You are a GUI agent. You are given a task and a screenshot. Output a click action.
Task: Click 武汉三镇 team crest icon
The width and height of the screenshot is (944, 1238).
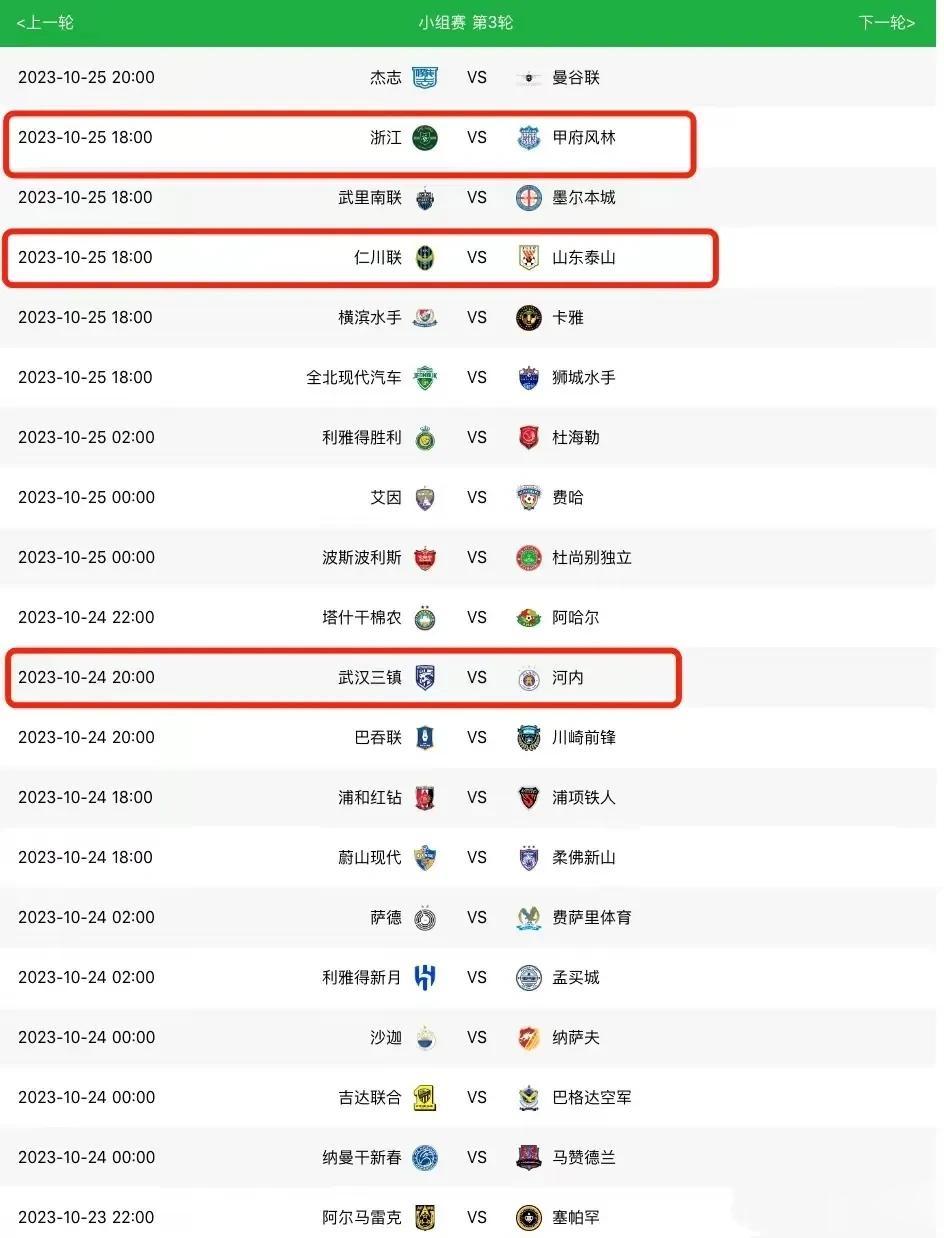click(425, 677)
